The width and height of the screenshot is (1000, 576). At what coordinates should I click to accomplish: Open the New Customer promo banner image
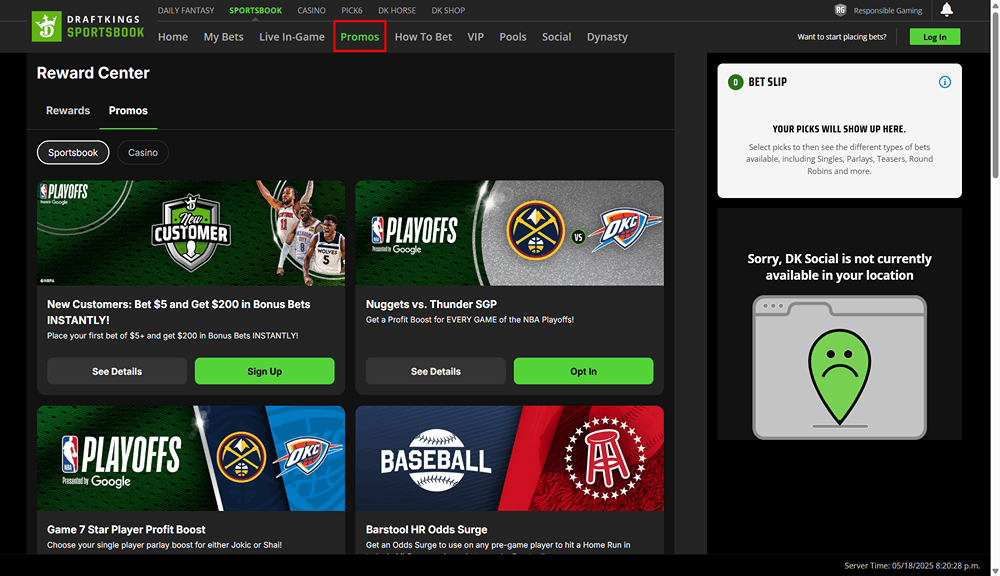point(191,233)
